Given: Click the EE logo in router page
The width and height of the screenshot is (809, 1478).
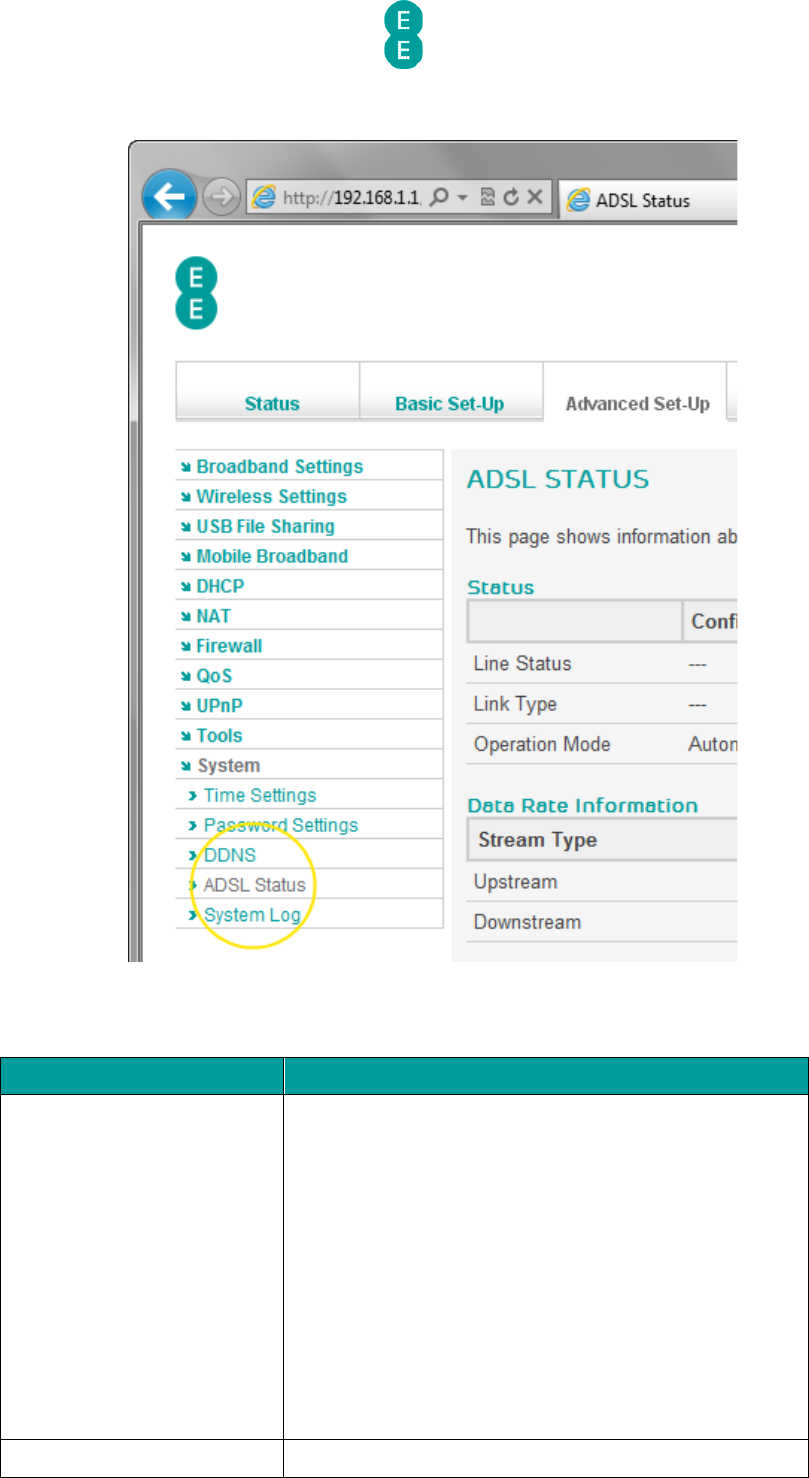Looking at the screenshot, I should coord(196,294).
